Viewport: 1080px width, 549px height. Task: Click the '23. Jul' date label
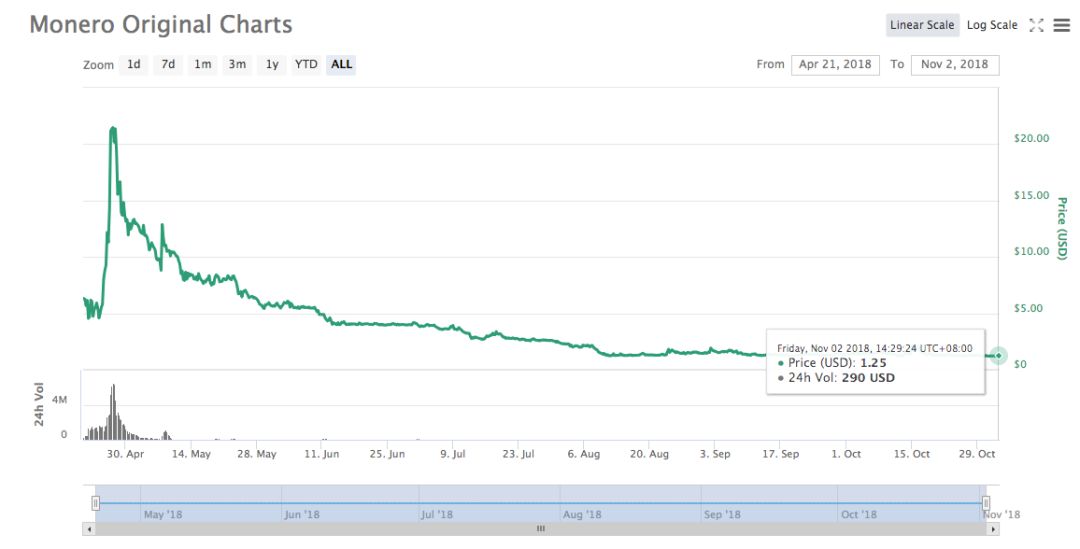click(x=519, y=454)
